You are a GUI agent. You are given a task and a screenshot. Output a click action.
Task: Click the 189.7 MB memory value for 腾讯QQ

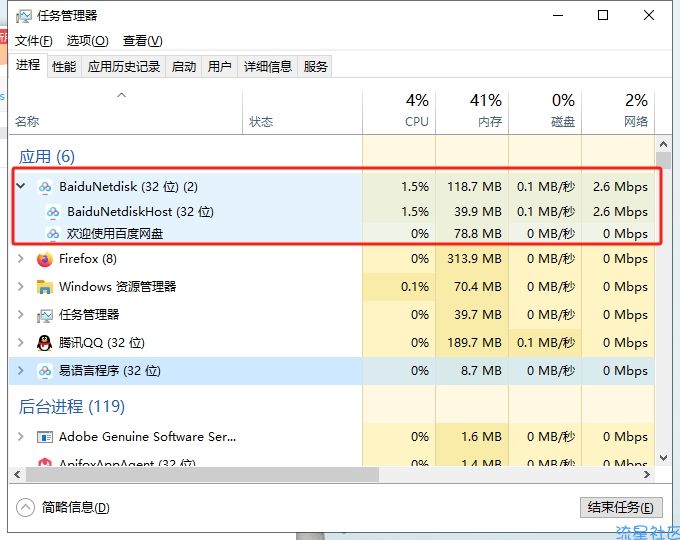[474, 343]
